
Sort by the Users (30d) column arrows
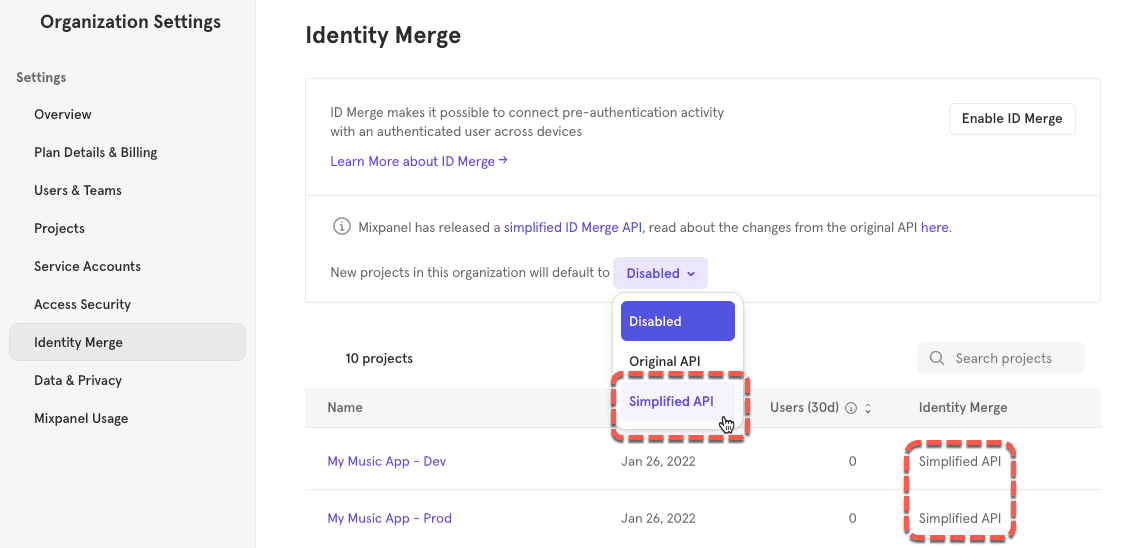coord(868,408)
